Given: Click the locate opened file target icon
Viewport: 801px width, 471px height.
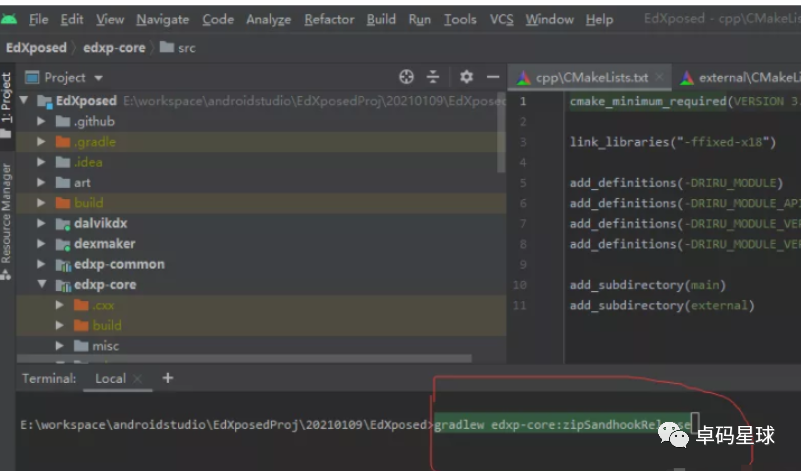Looking at the screenshot, I should 406,77.
